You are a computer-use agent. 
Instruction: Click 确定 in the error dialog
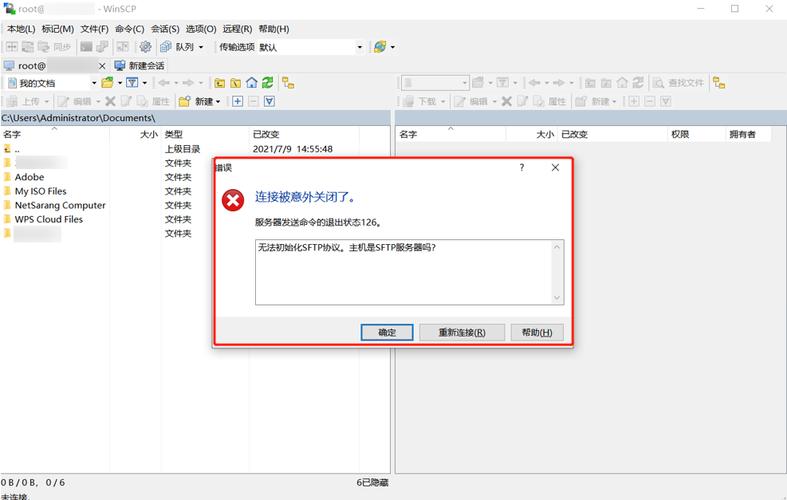[386, 332]
